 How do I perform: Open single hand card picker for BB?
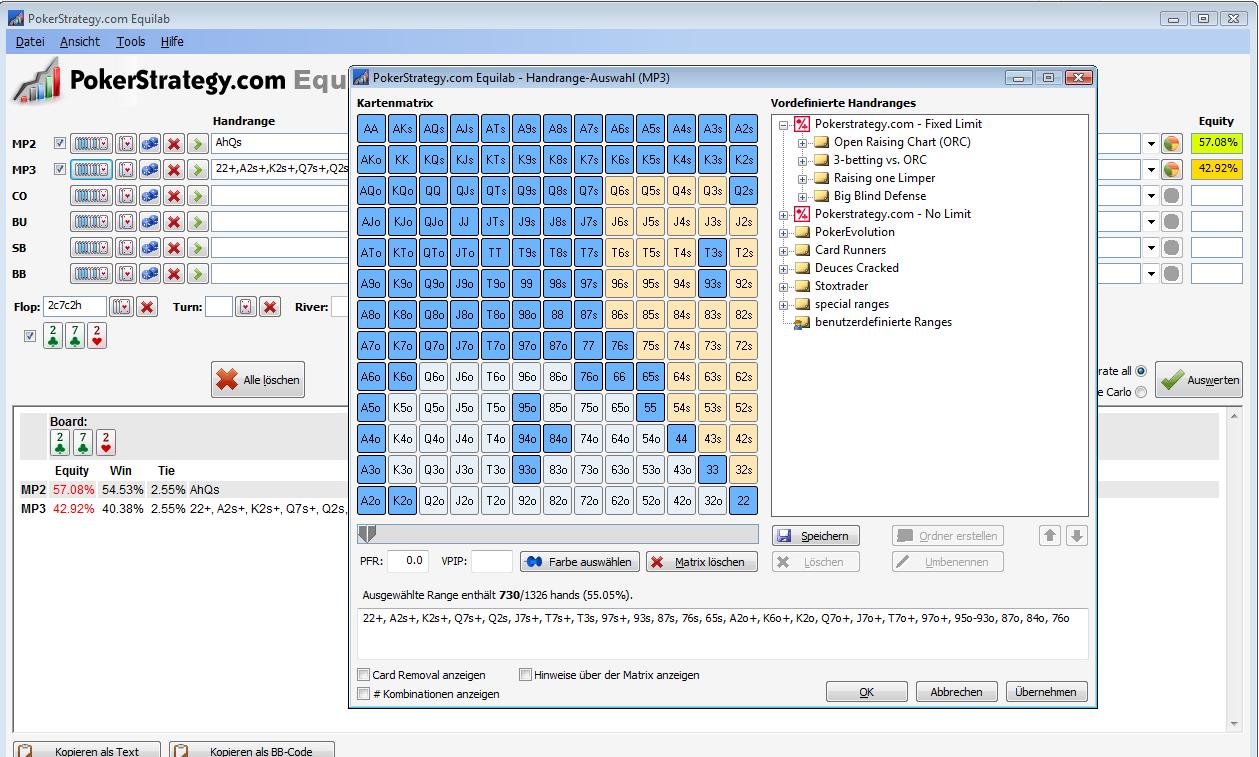click(126, 274)
